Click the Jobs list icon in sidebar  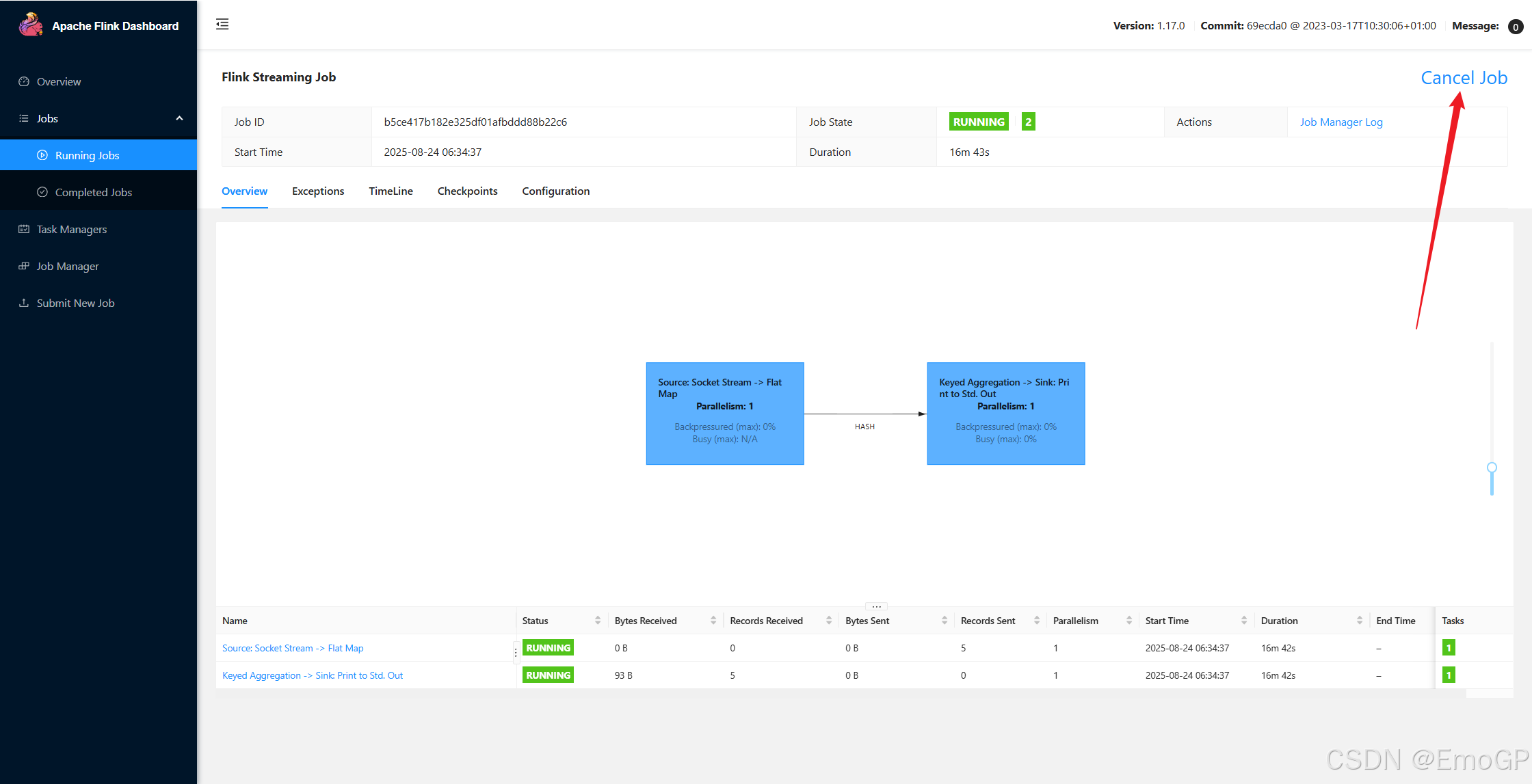(x=24, y=118)
